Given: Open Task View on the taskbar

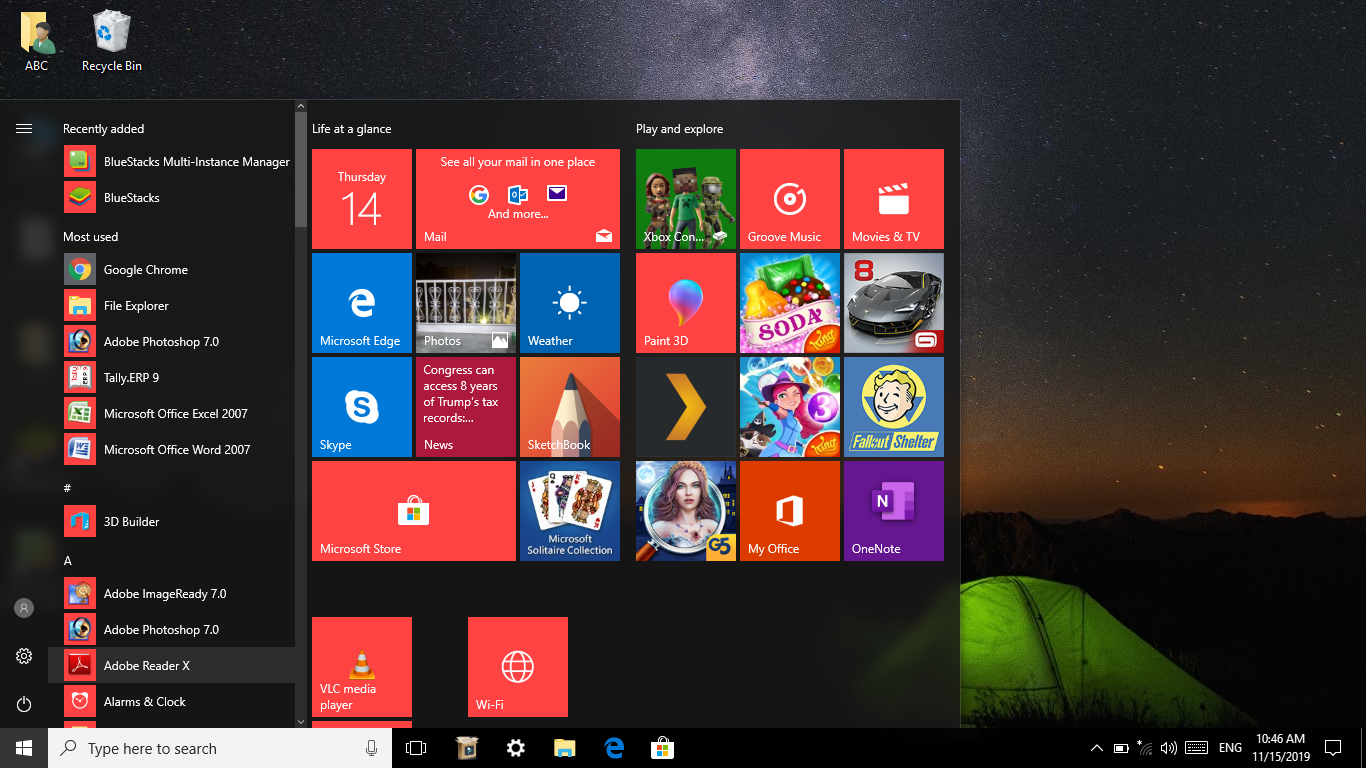Looking at the screenshot, I should tap(416, 748).
